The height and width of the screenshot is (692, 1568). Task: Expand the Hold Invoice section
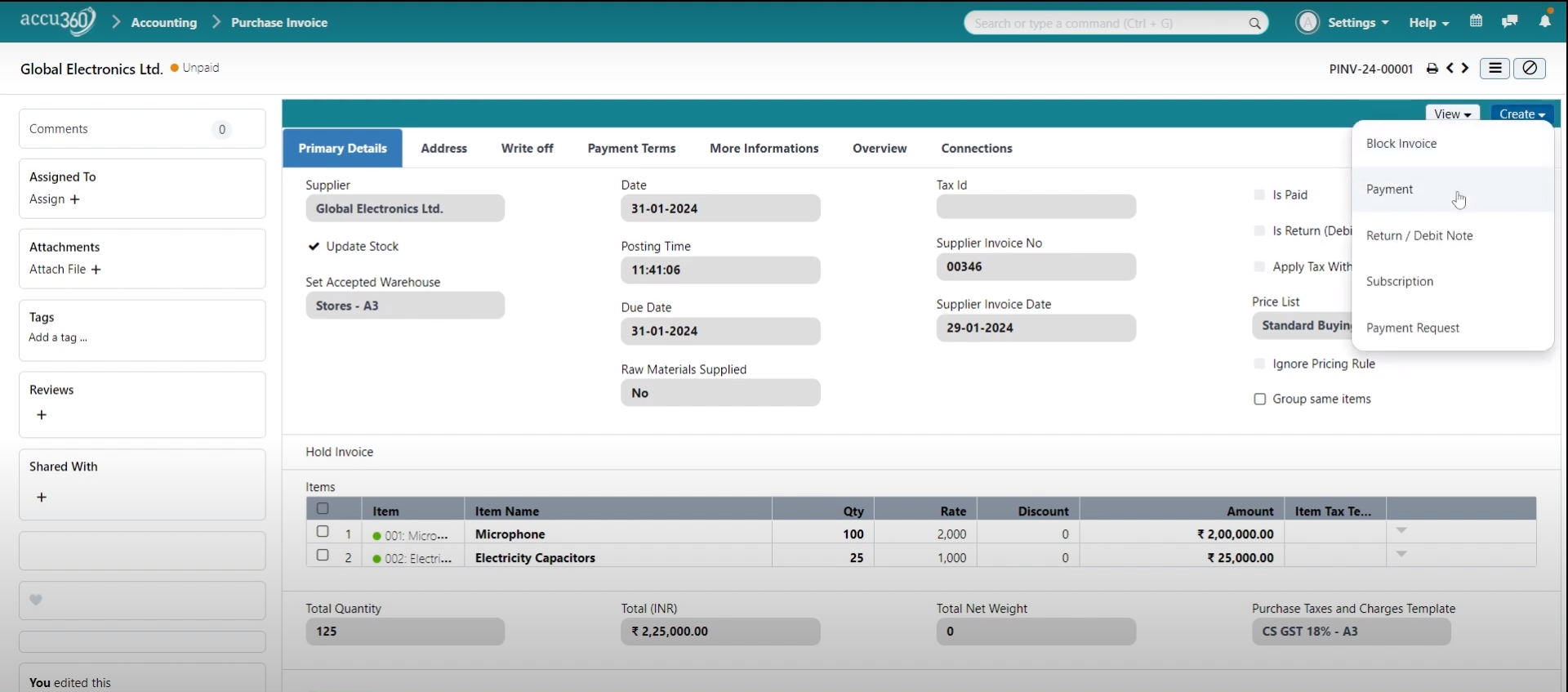340,452
